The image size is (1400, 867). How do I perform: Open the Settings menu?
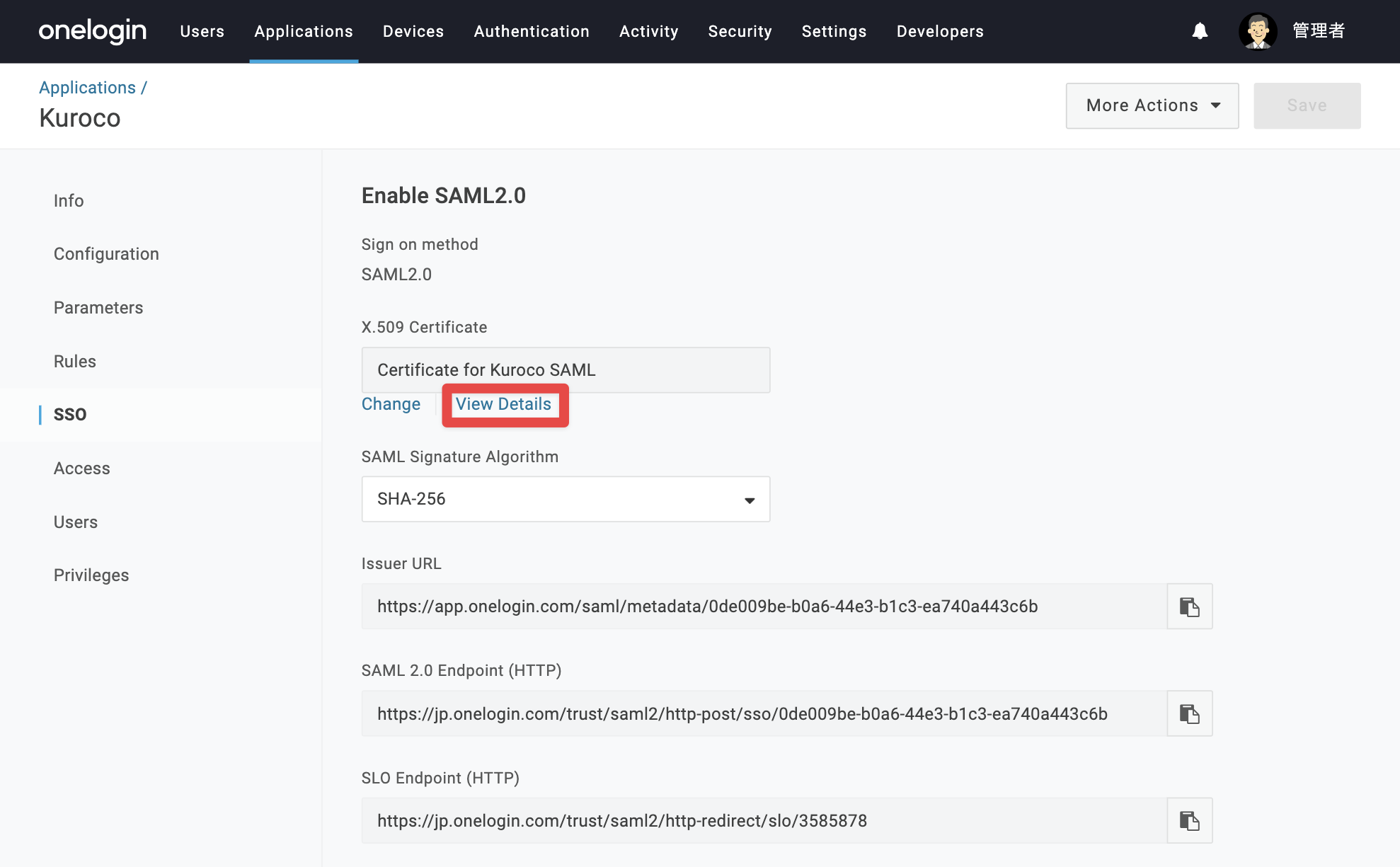[x=834, y=31]
